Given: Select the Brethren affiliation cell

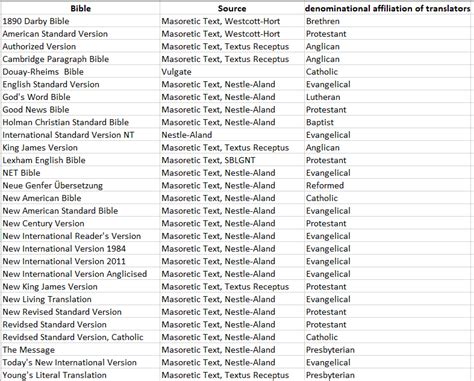Looking at the screenshot, I should click(x=387, y=21).
